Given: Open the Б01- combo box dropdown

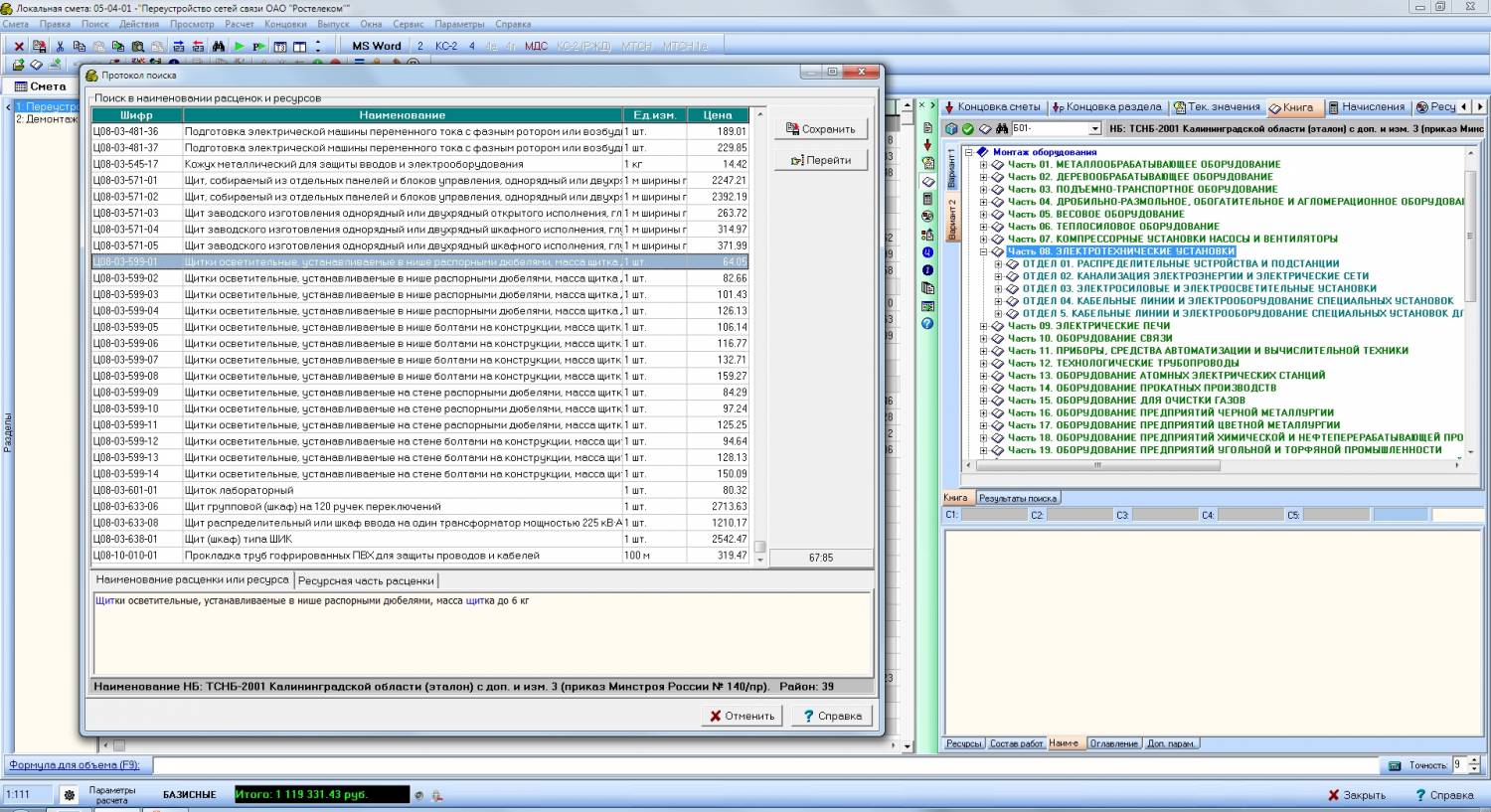Looking at the screenshot, I should [1095, 129].
